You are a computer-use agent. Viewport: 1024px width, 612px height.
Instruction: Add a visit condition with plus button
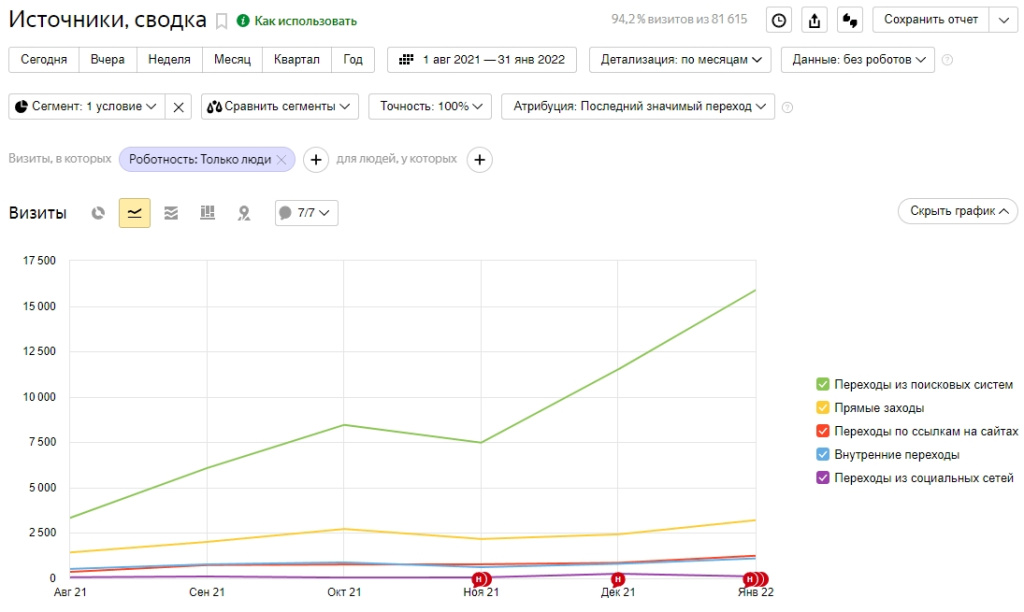point(315,159)
